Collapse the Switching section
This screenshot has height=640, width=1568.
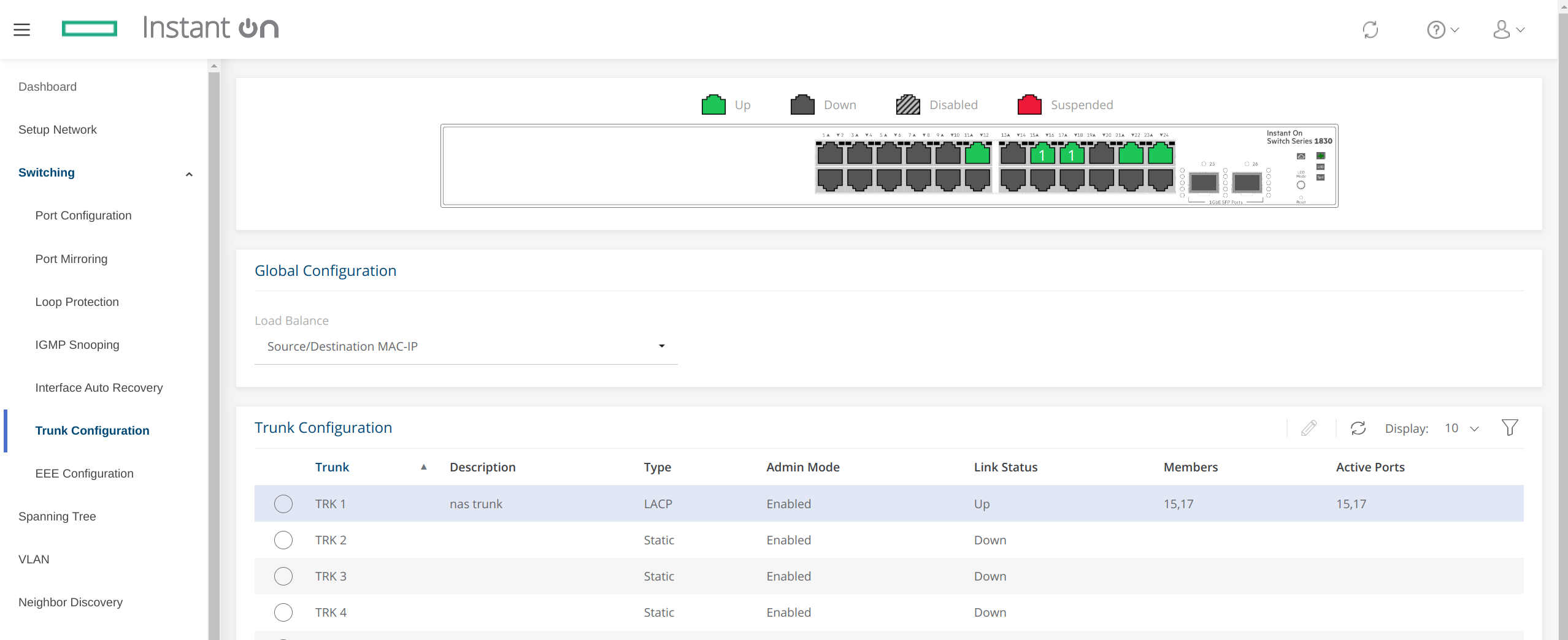[x=189, y=173]
